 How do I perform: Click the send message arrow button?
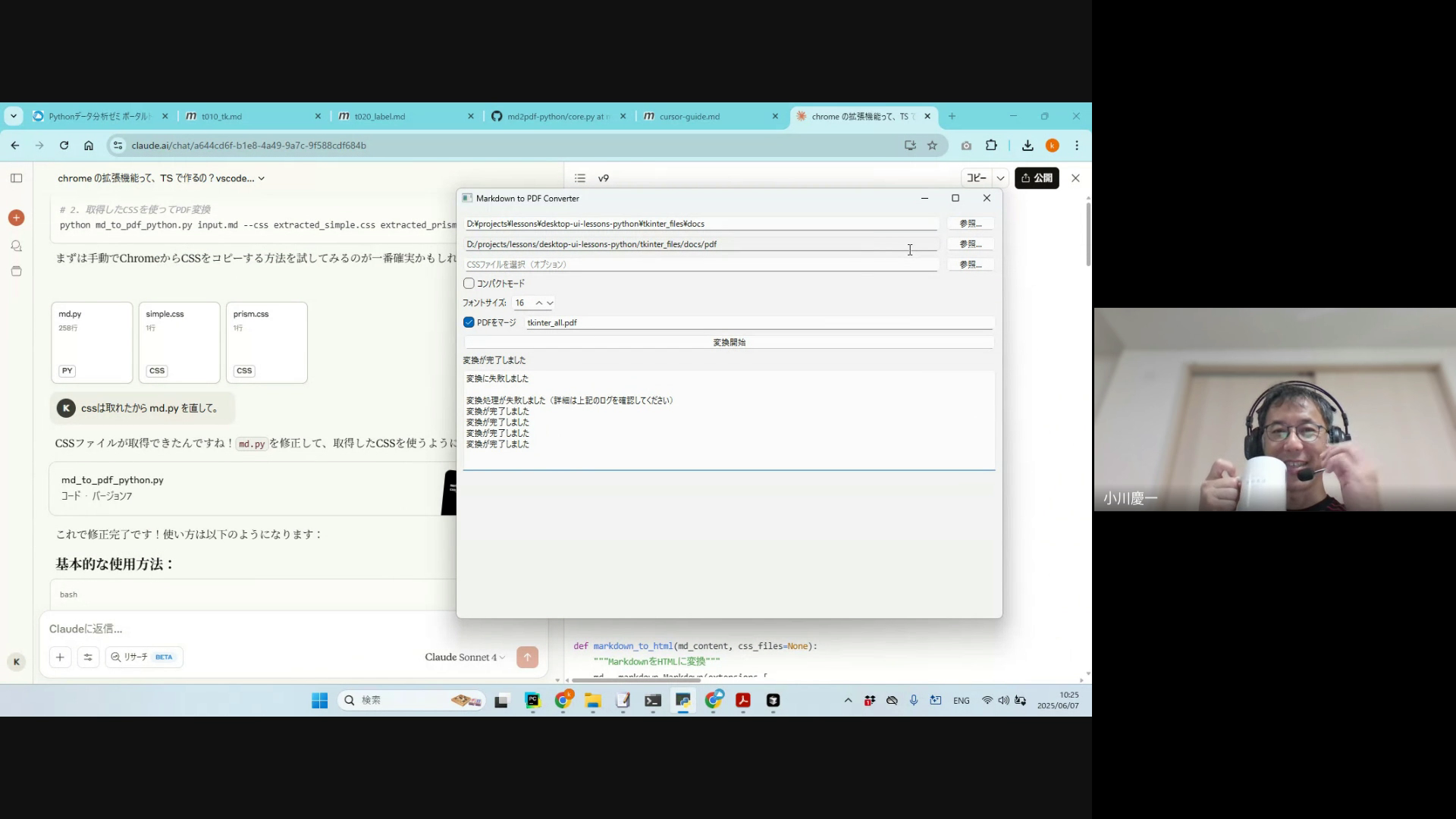click(527, 657)
